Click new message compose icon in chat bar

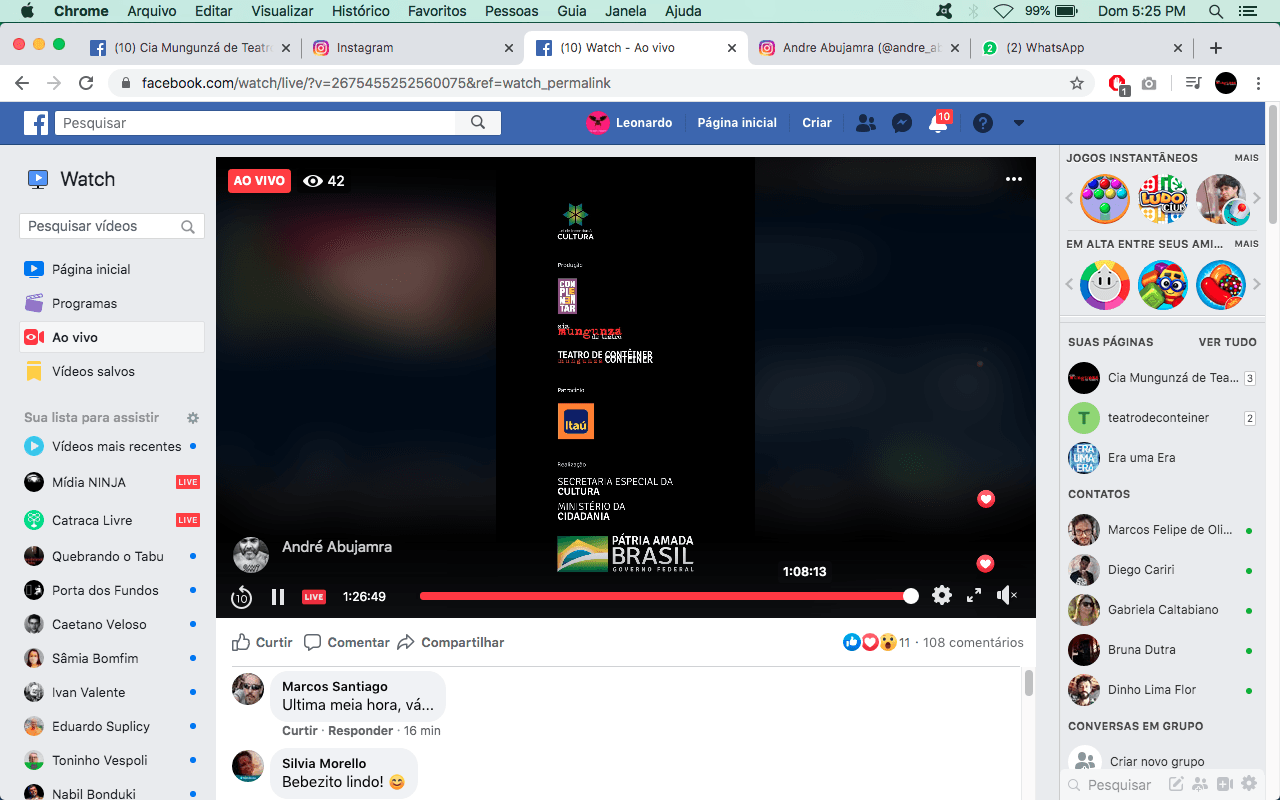pyautogui.click(x=1177, y=785)
